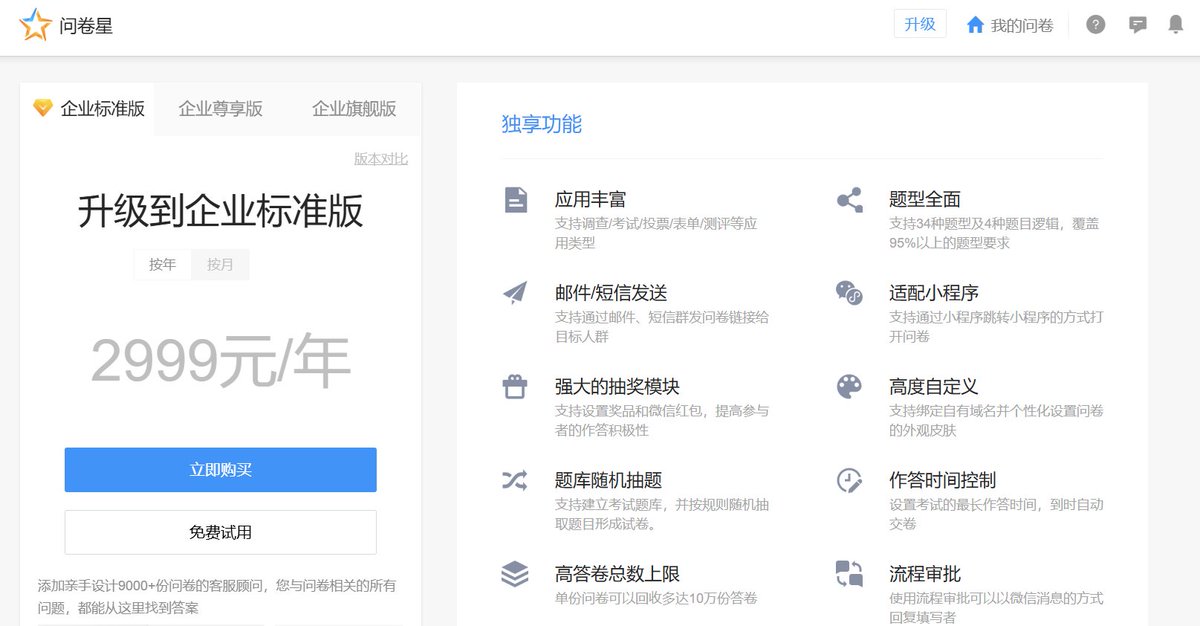The height and width of the screenshot is (626, 1200).
Task: Click the 作答时间控制 clock icon
Action: pyautogui.click(x=849, y=480)
